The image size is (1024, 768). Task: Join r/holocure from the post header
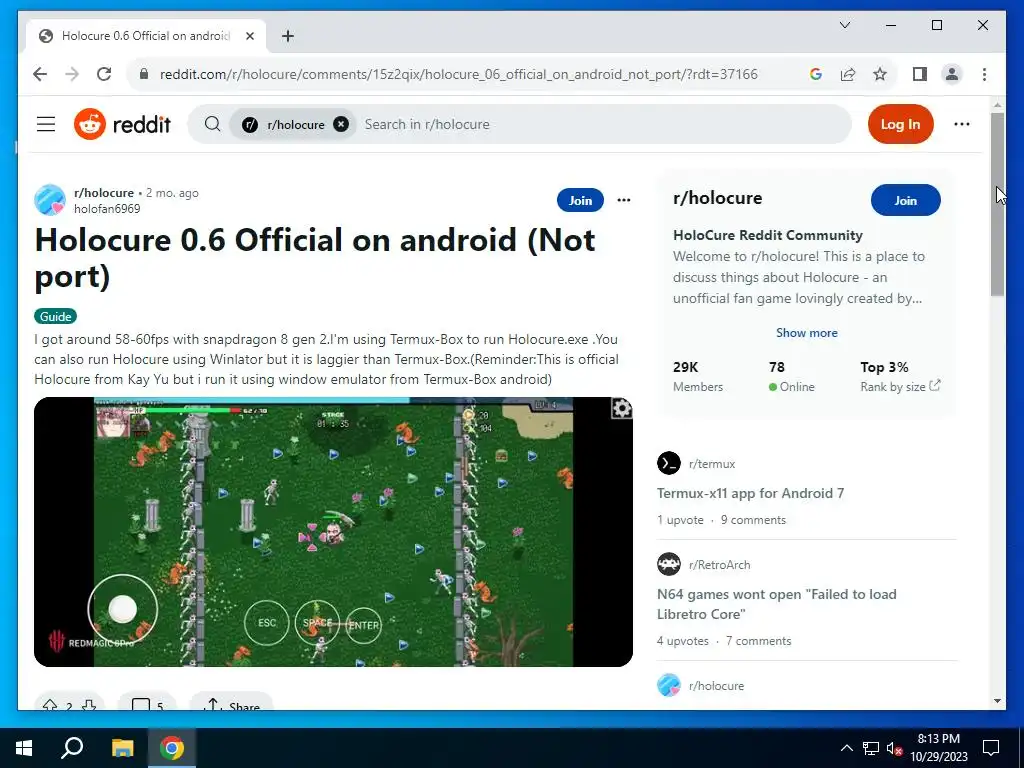pyautogui.click(x=580, y=200)
